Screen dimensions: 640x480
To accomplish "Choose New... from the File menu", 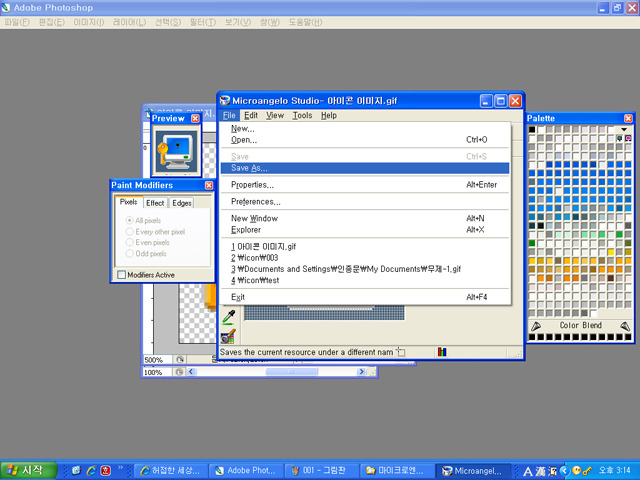I will click(x=365, y=129).
